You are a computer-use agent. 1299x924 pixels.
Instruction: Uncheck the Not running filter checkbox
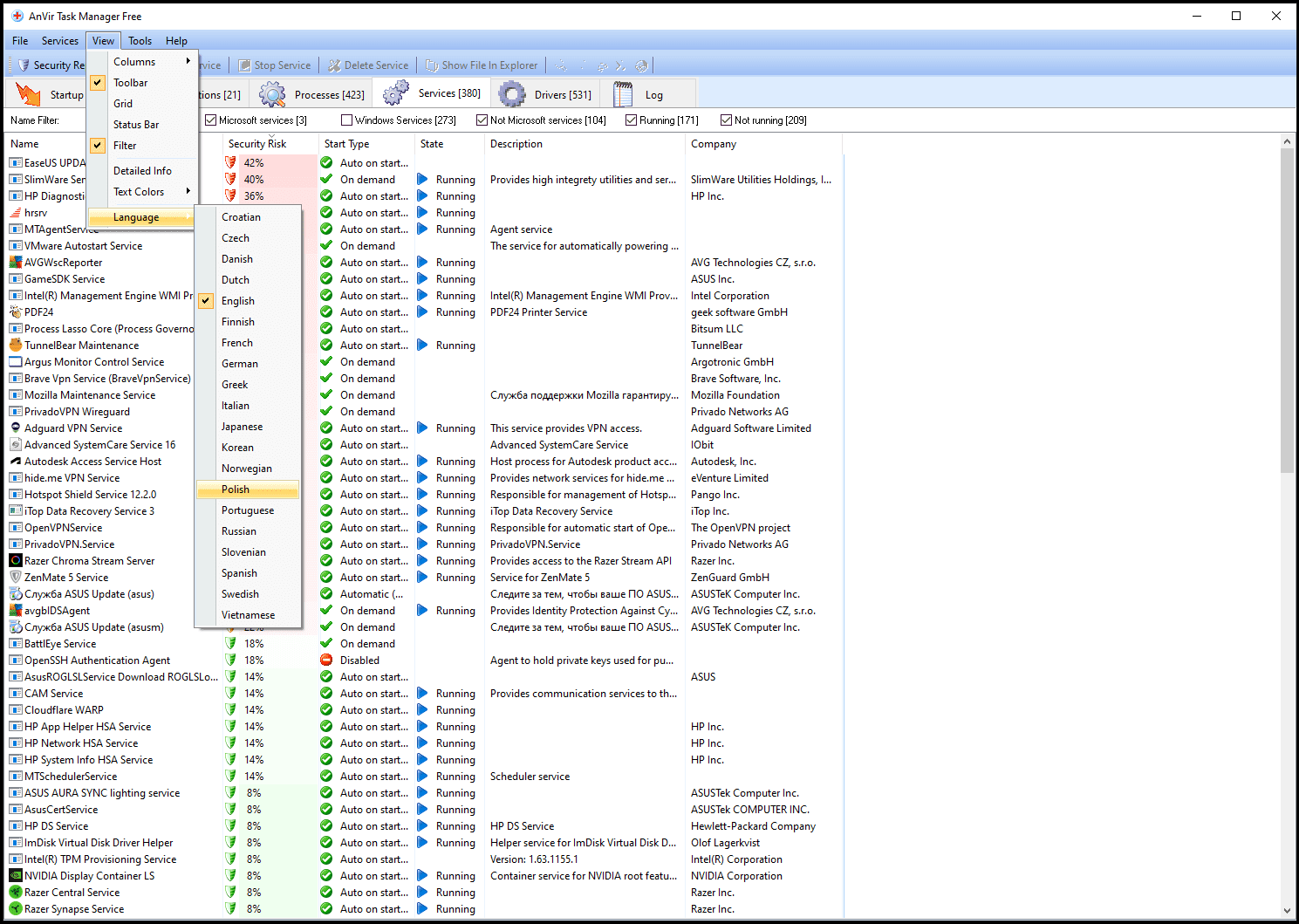point(726,120)
